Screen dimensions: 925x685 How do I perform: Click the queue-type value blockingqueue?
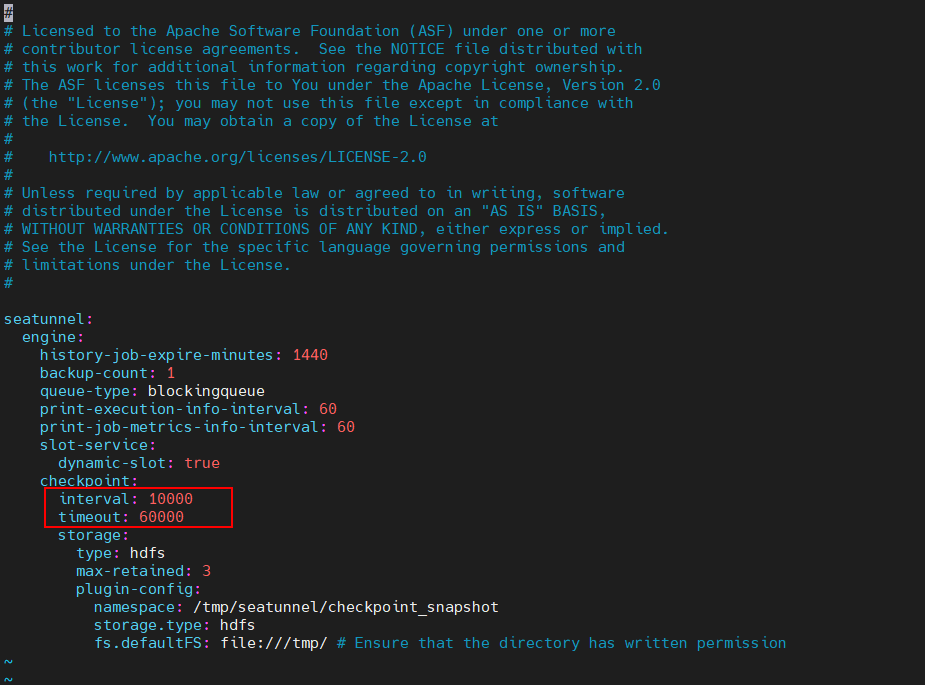pos(206,391)
